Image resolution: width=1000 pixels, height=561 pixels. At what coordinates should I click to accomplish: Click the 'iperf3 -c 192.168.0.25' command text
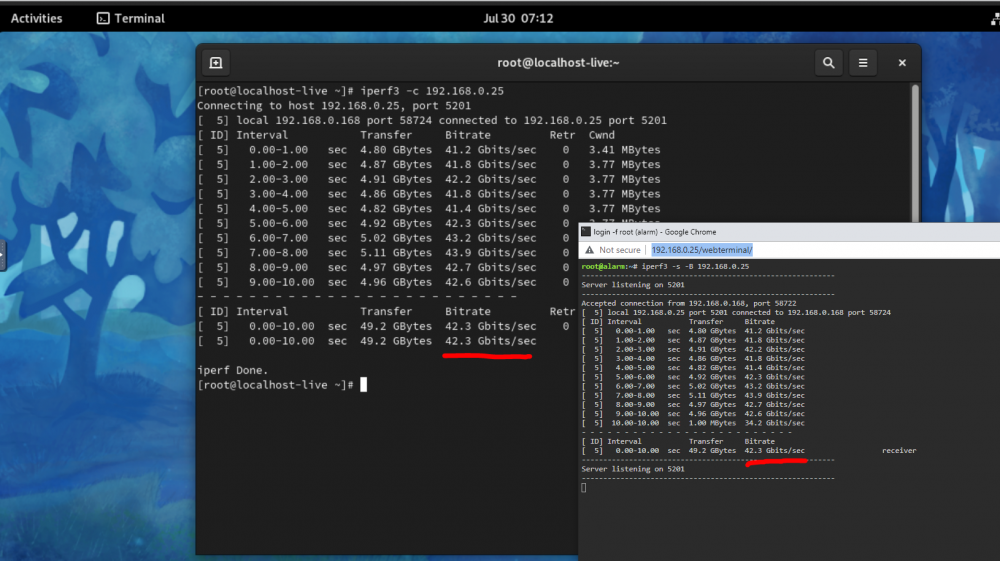(x=432, y=91)
